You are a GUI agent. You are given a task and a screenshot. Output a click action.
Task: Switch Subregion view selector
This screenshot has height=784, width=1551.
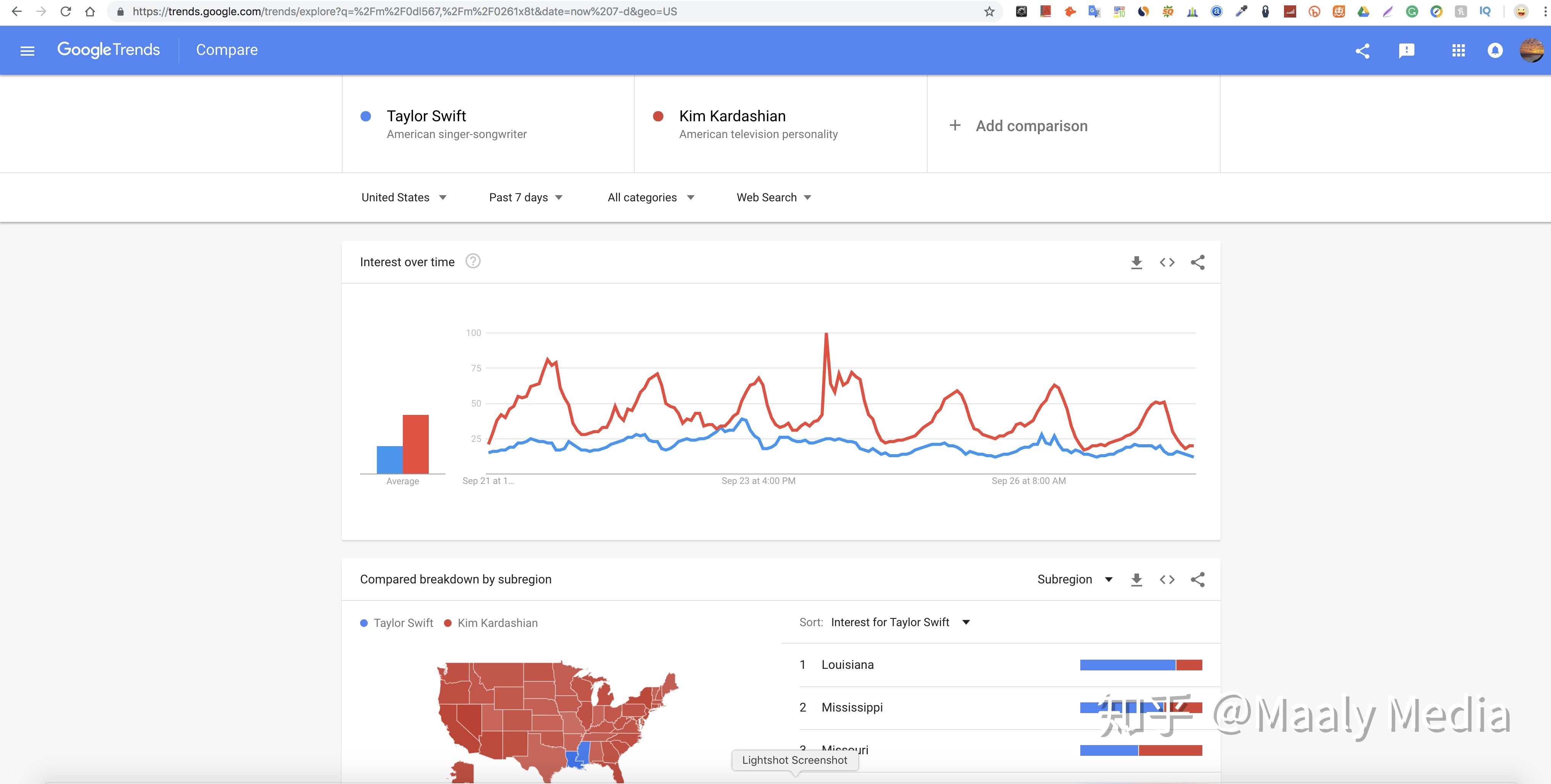click(x=1075, y=580)
